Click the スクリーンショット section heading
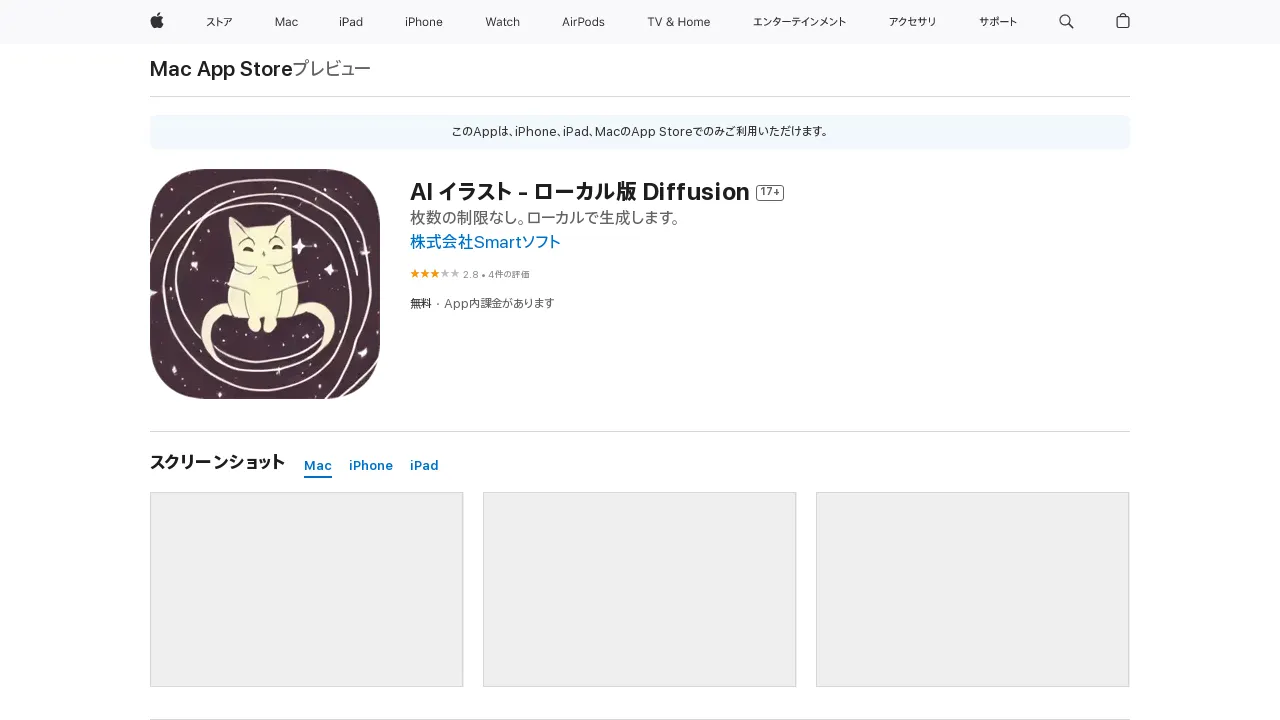This screenshot has height=720, width=1280. pos(217,462)
